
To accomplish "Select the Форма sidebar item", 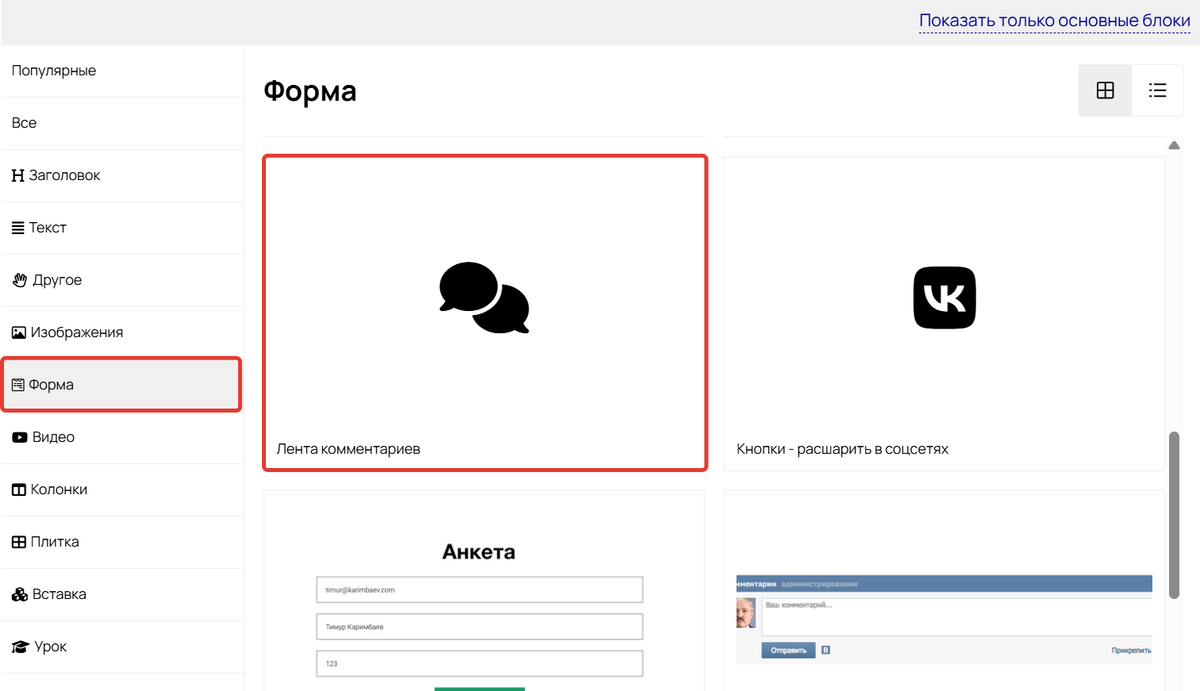I will click(x=51, y=385).
